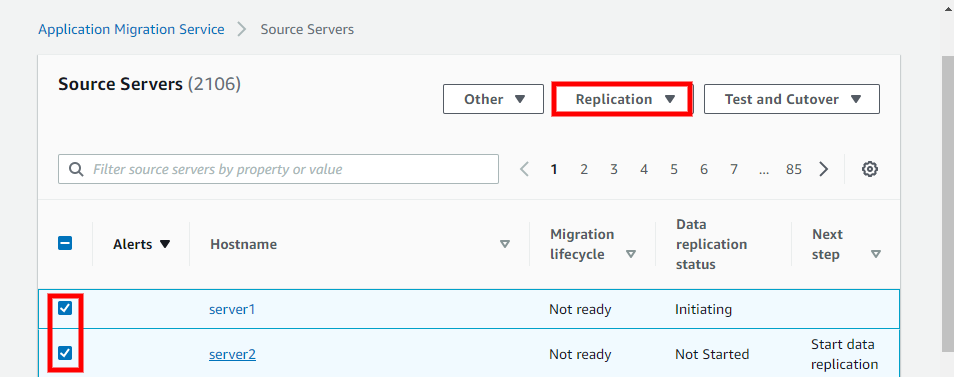
Task: Go to page 3 of source servers
Action: pyautogui.click(x=614, y=170)
